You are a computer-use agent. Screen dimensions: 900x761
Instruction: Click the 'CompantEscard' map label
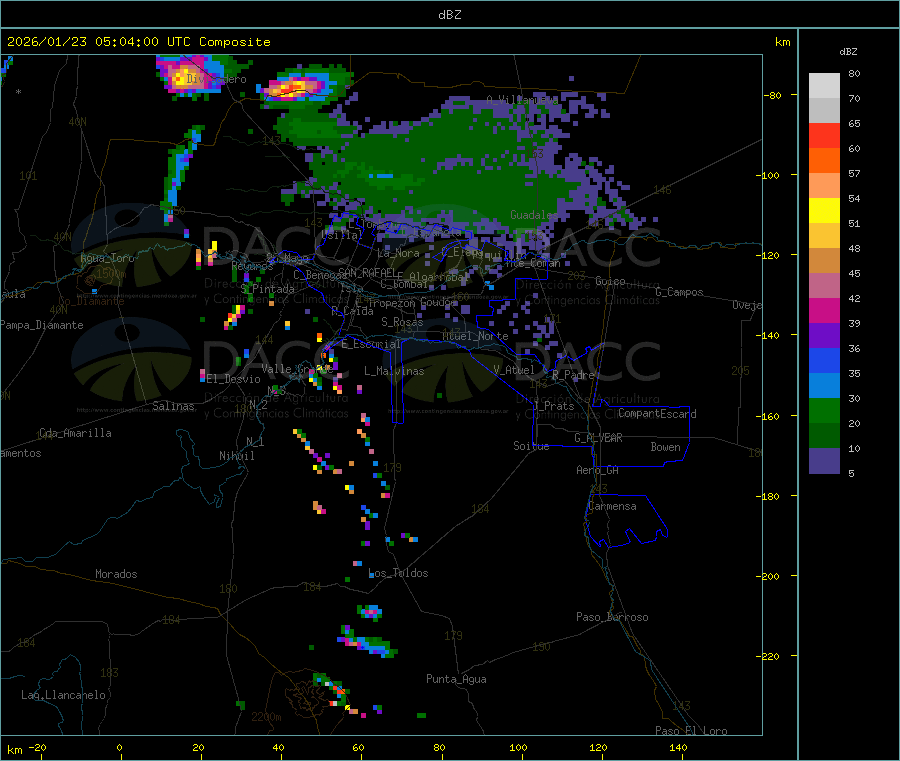pyautogui.click(x=657, y=413)
